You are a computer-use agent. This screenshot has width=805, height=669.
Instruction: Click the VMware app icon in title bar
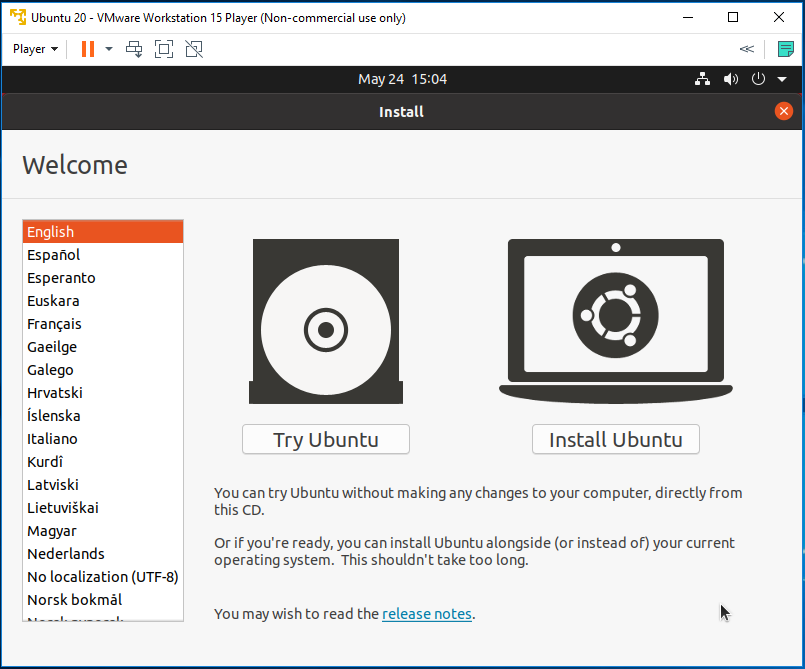pyautogui.click(x=18, y=17)
